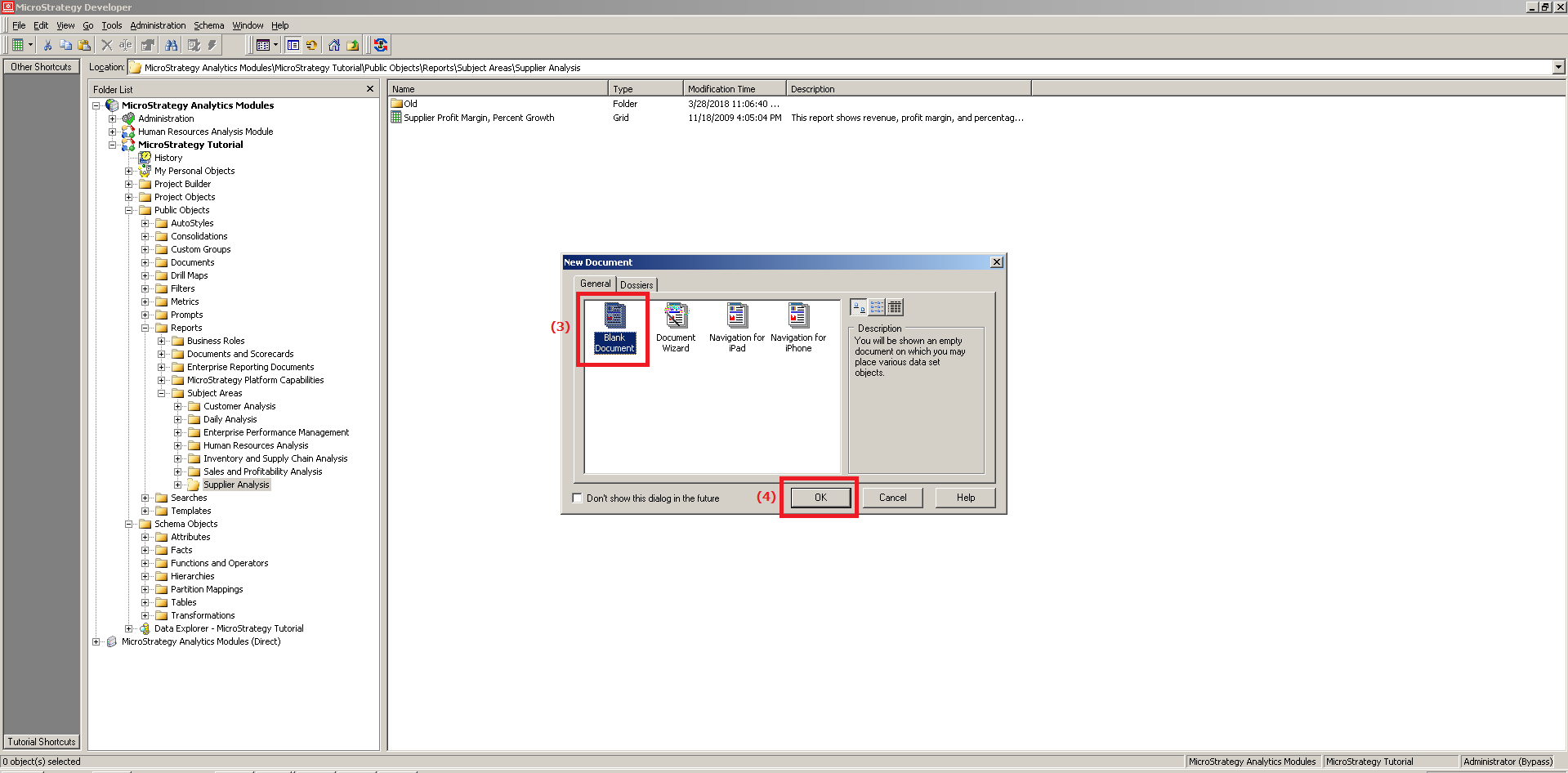1568x773 pixels.
Task: Click the Refresh arrow toolbar icon
Action: [311, 45]
